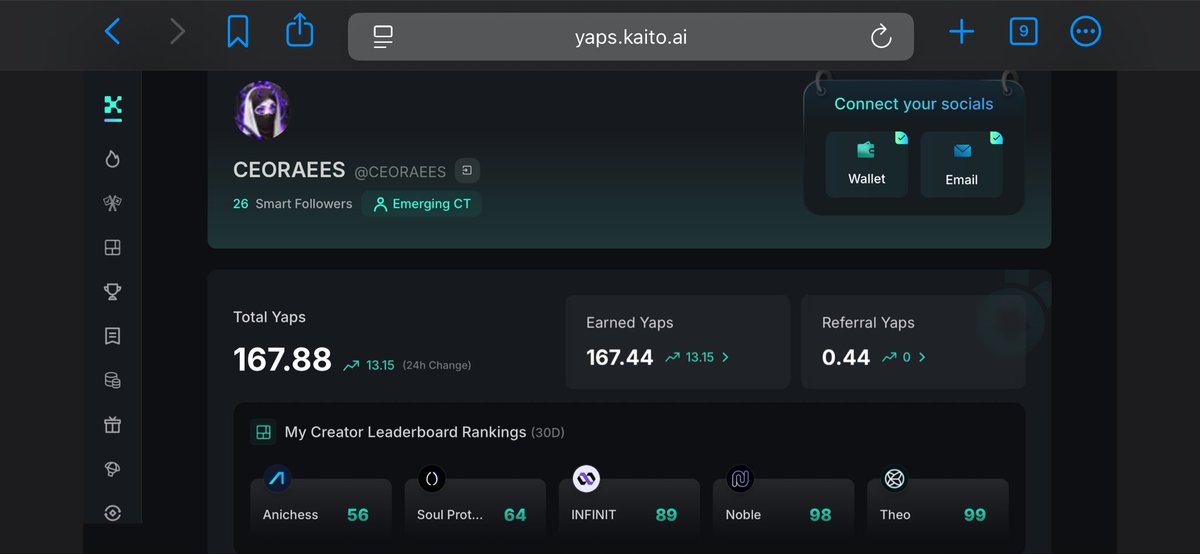Open the Soul Protocol ranking card
This screenshot has height=554, width=1200.
(x=475, y=511)
